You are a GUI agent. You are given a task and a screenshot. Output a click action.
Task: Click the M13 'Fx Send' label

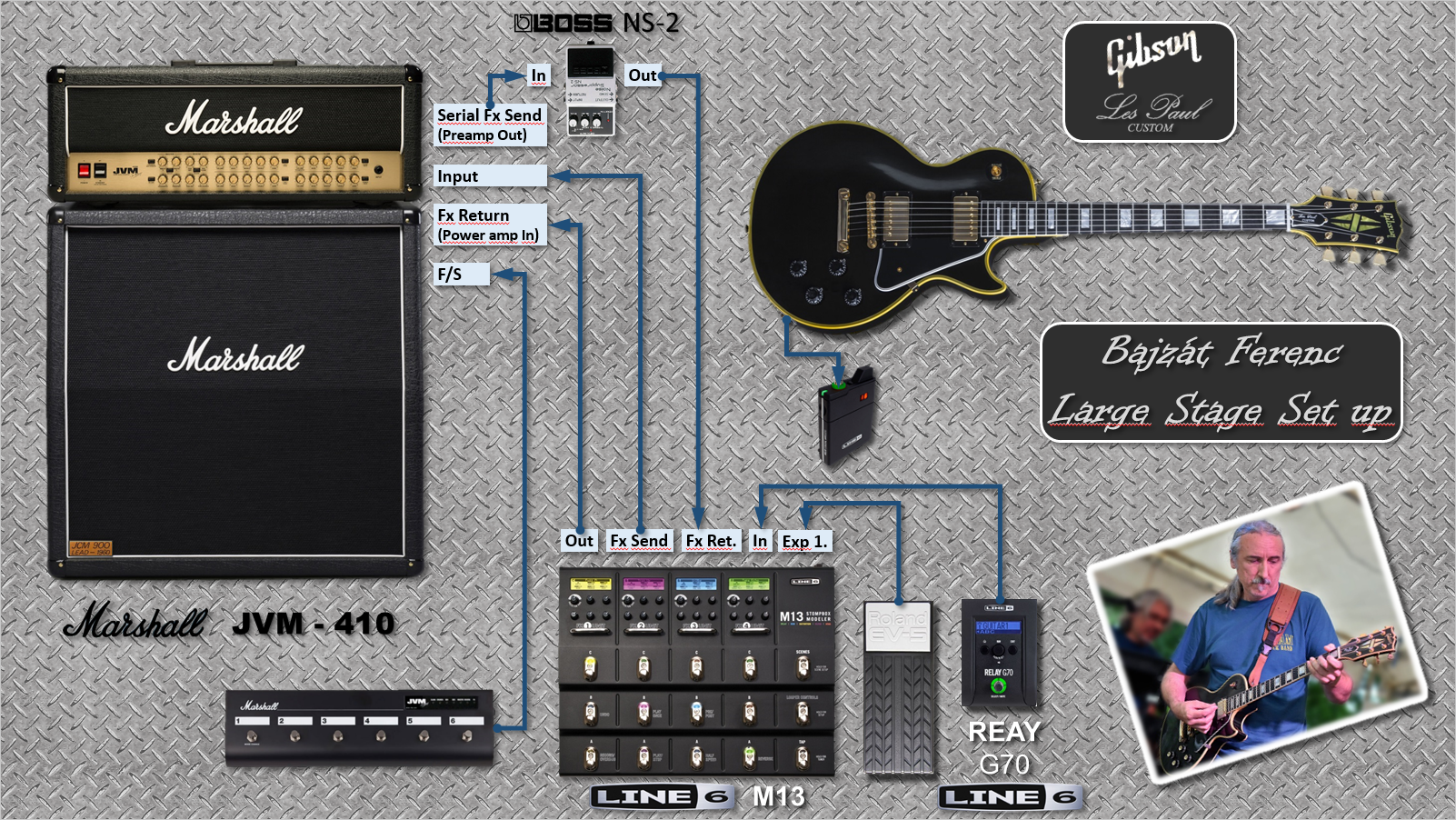tap(639, 541)
